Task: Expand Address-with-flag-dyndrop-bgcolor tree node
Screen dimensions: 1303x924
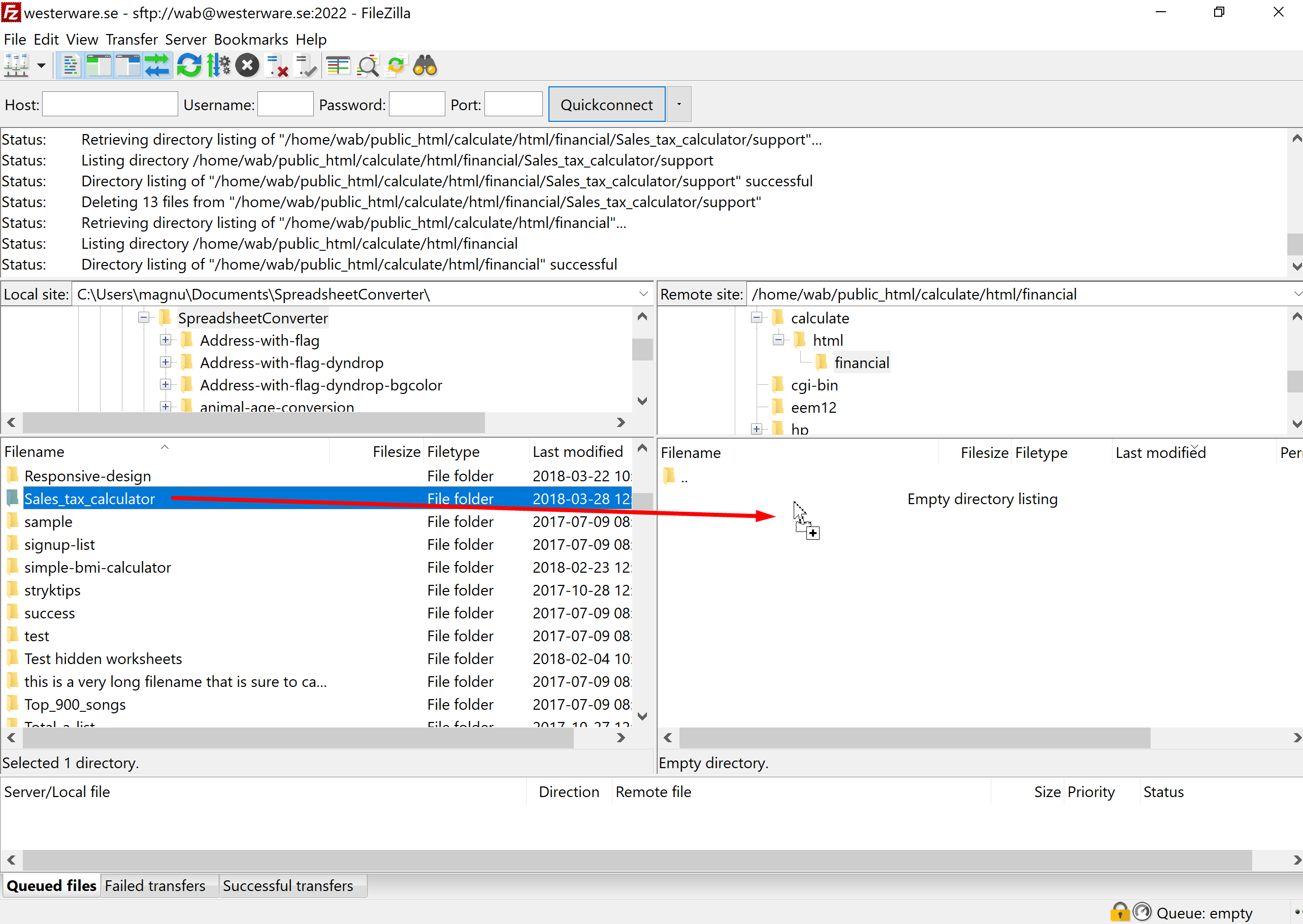Action: tap(165, 385)
